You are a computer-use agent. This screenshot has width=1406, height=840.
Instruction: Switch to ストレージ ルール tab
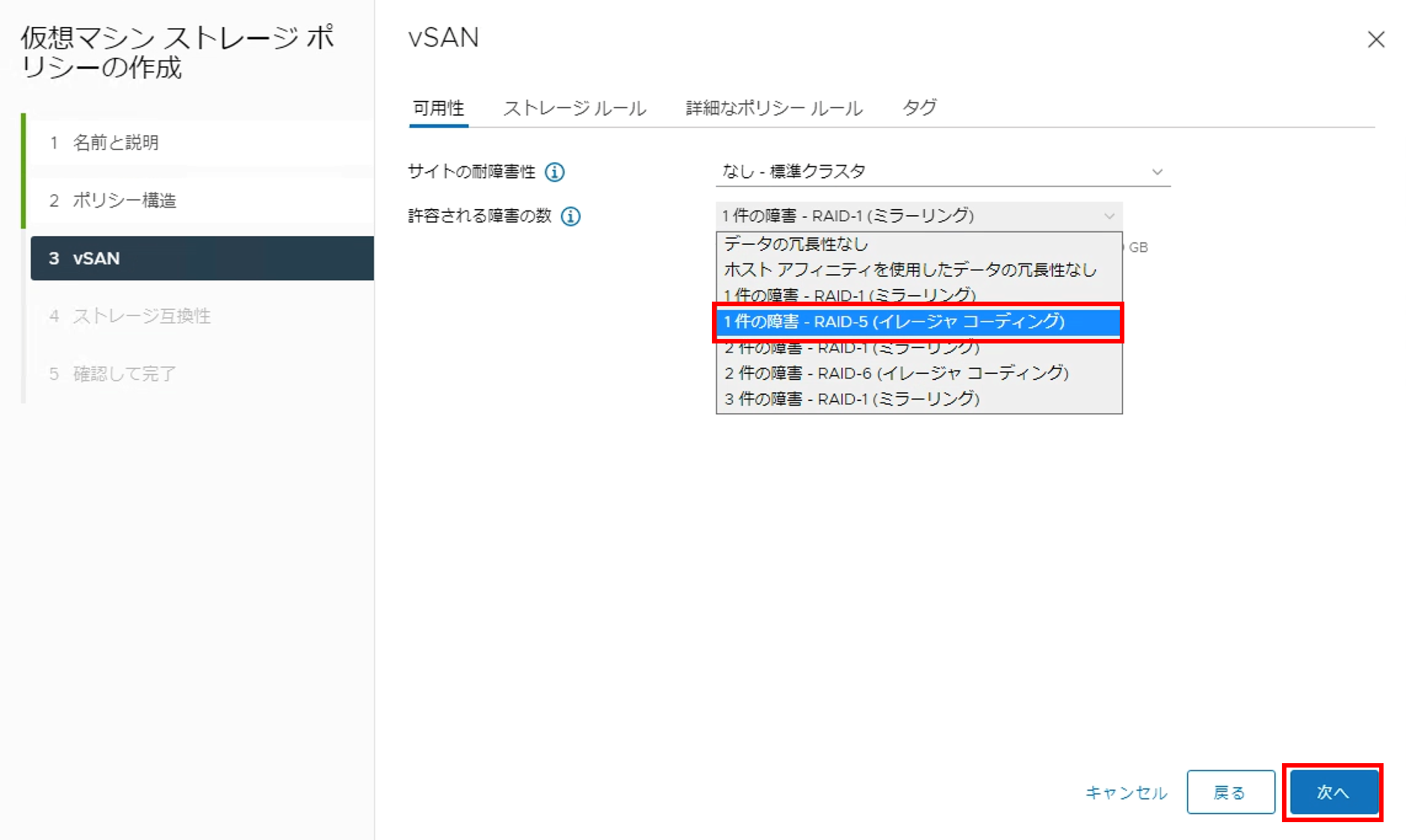[x=575, y=108]
